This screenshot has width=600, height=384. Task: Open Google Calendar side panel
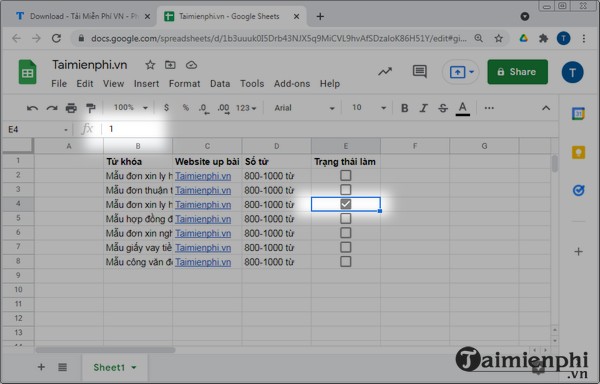pyautogui.click(x=578, y=114)
